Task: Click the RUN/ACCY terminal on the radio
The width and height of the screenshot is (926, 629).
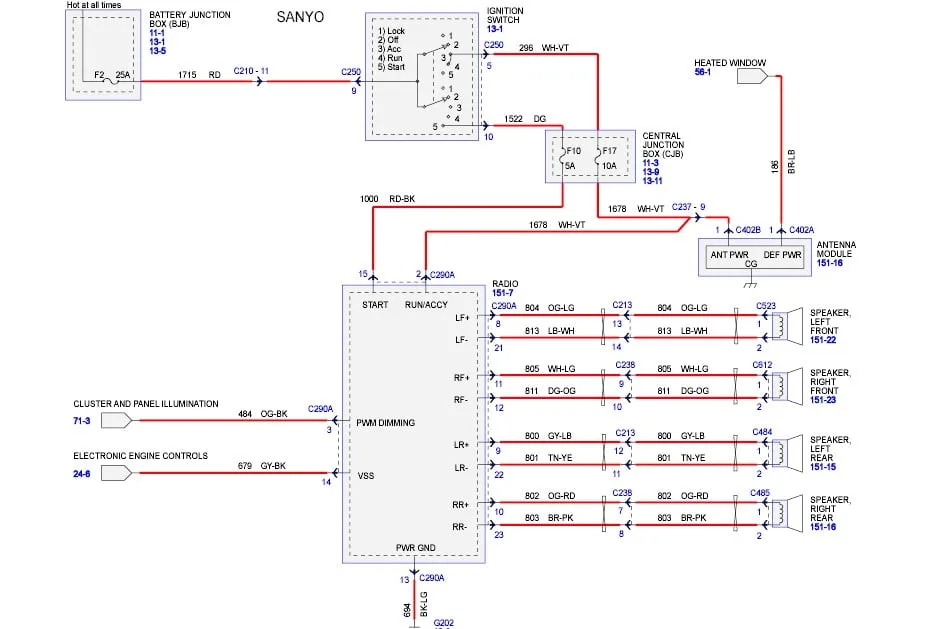Action: pos(426,305)
